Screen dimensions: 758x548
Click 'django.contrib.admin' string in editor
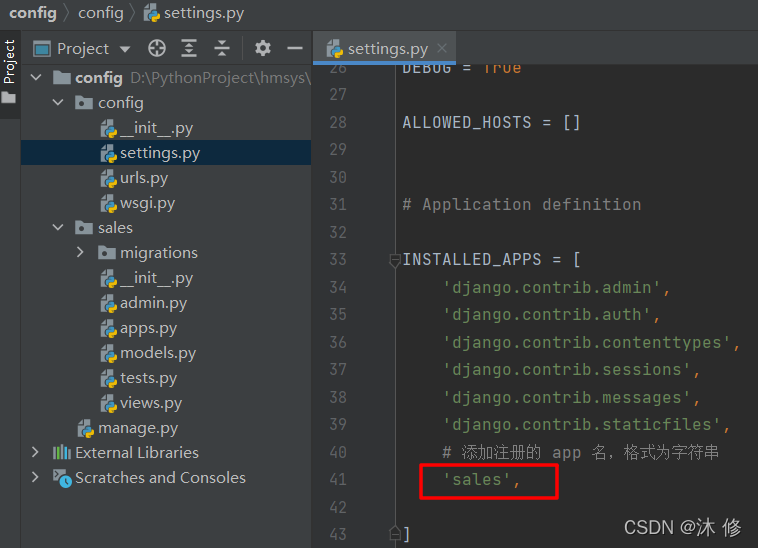coord(552,288)
